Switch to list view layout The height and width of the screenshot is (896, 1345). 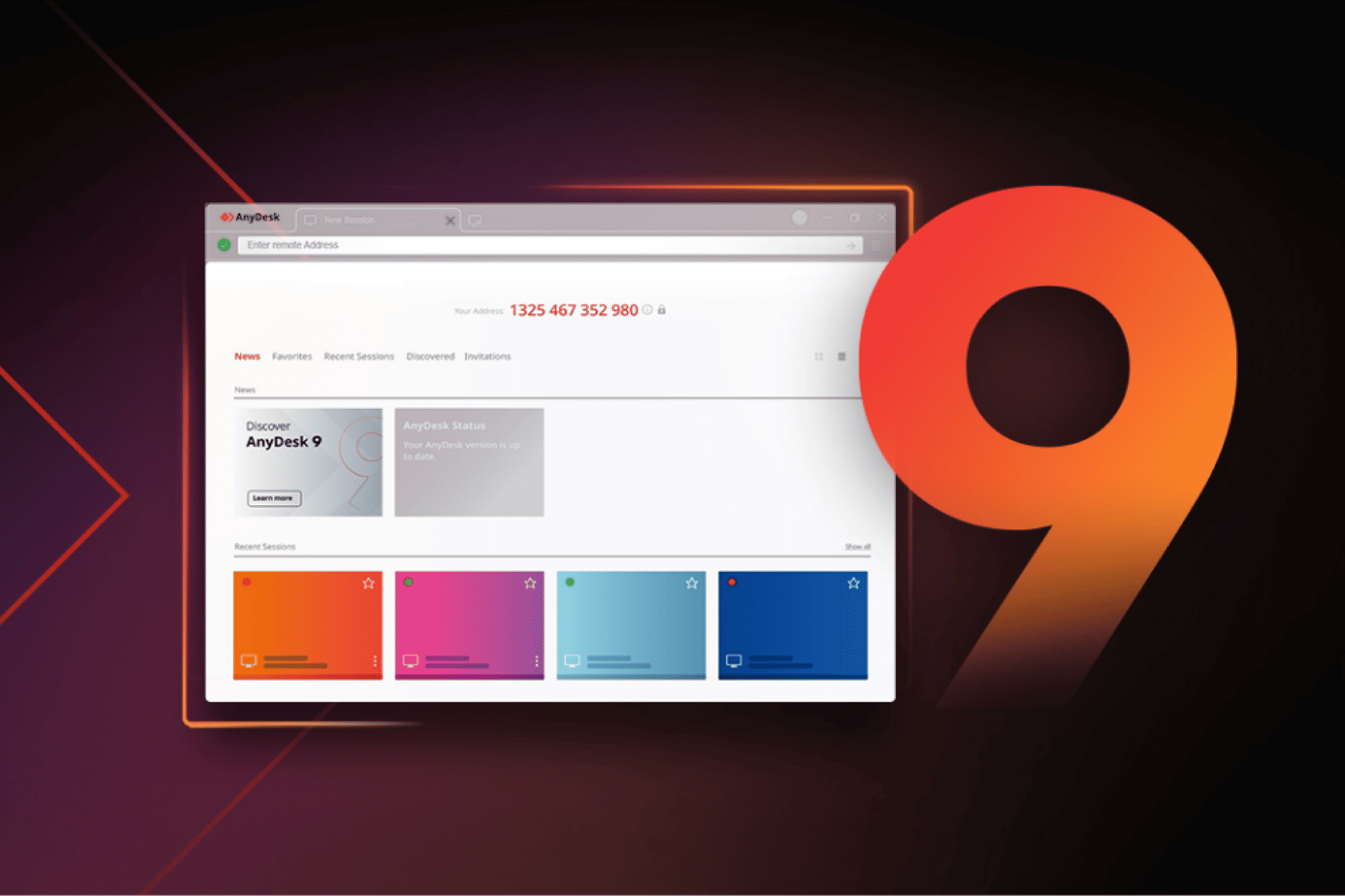[841, 356]
